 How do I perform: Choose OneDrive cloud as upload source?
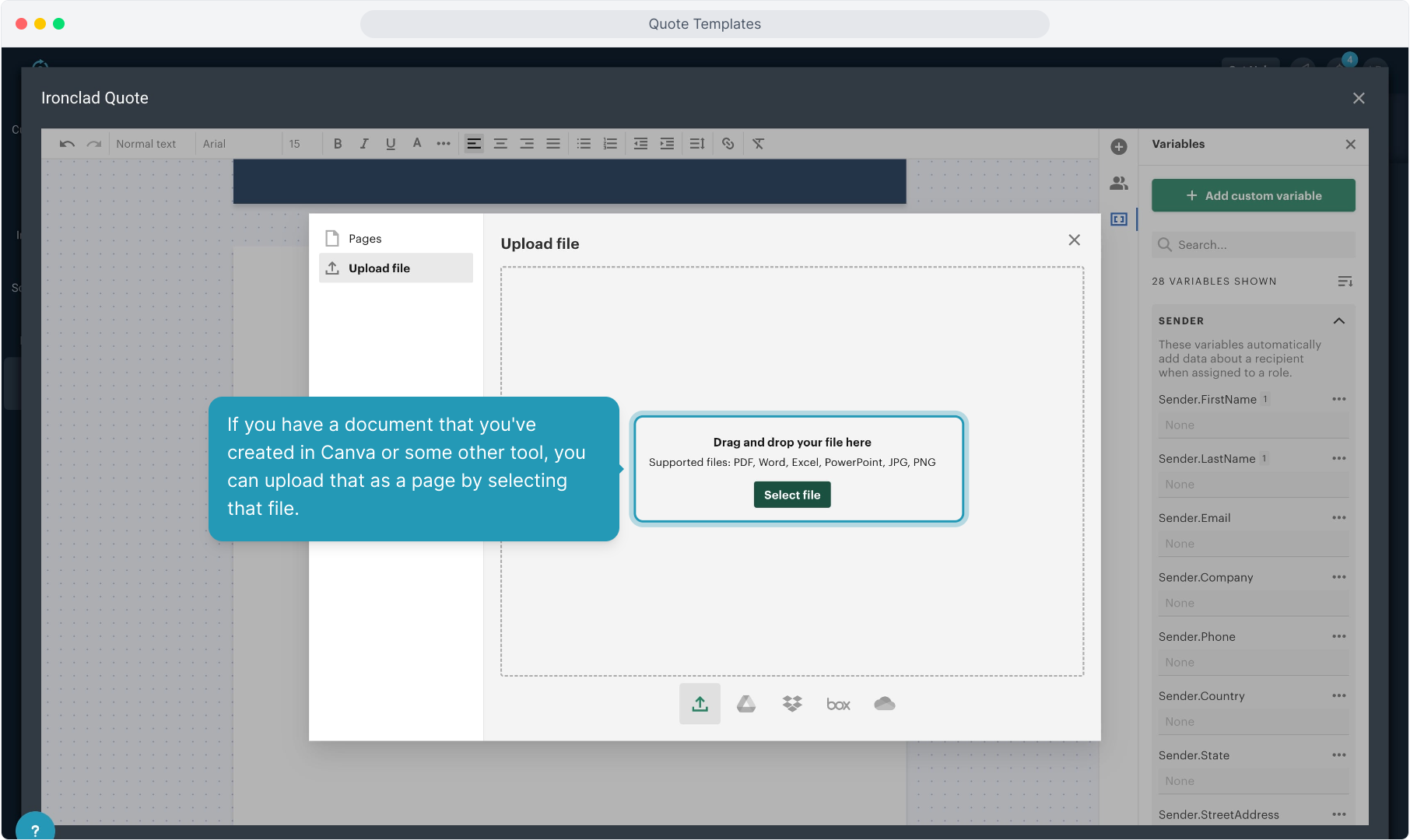coord(885,704)
